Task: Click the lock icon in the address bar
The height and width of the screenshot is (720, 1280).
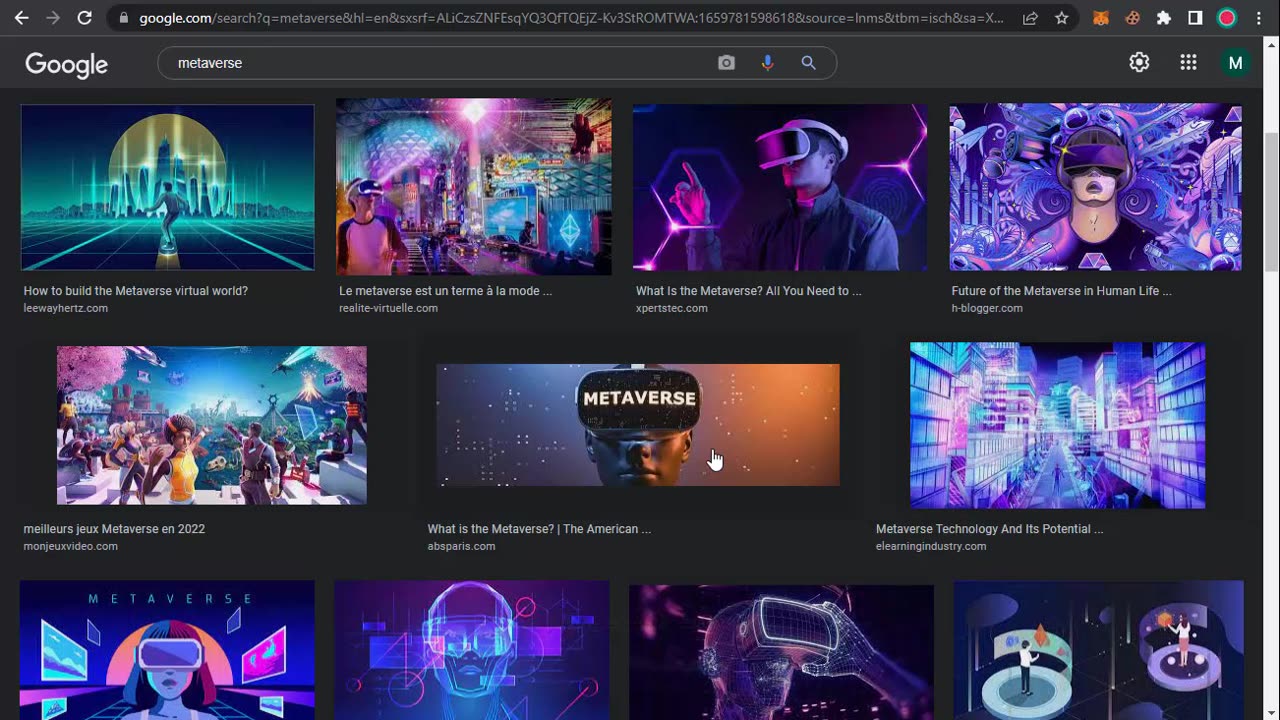Action: (124, 18)
